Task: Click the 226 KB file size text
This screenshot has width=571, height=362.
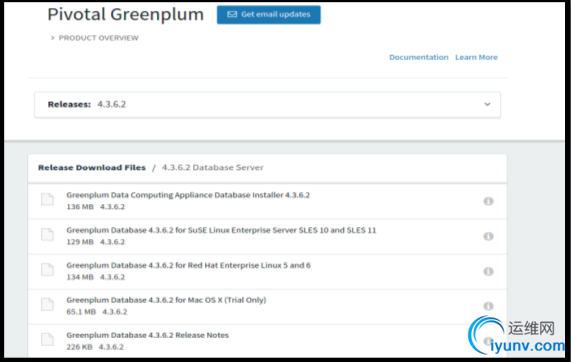Action: pos(79,347)
